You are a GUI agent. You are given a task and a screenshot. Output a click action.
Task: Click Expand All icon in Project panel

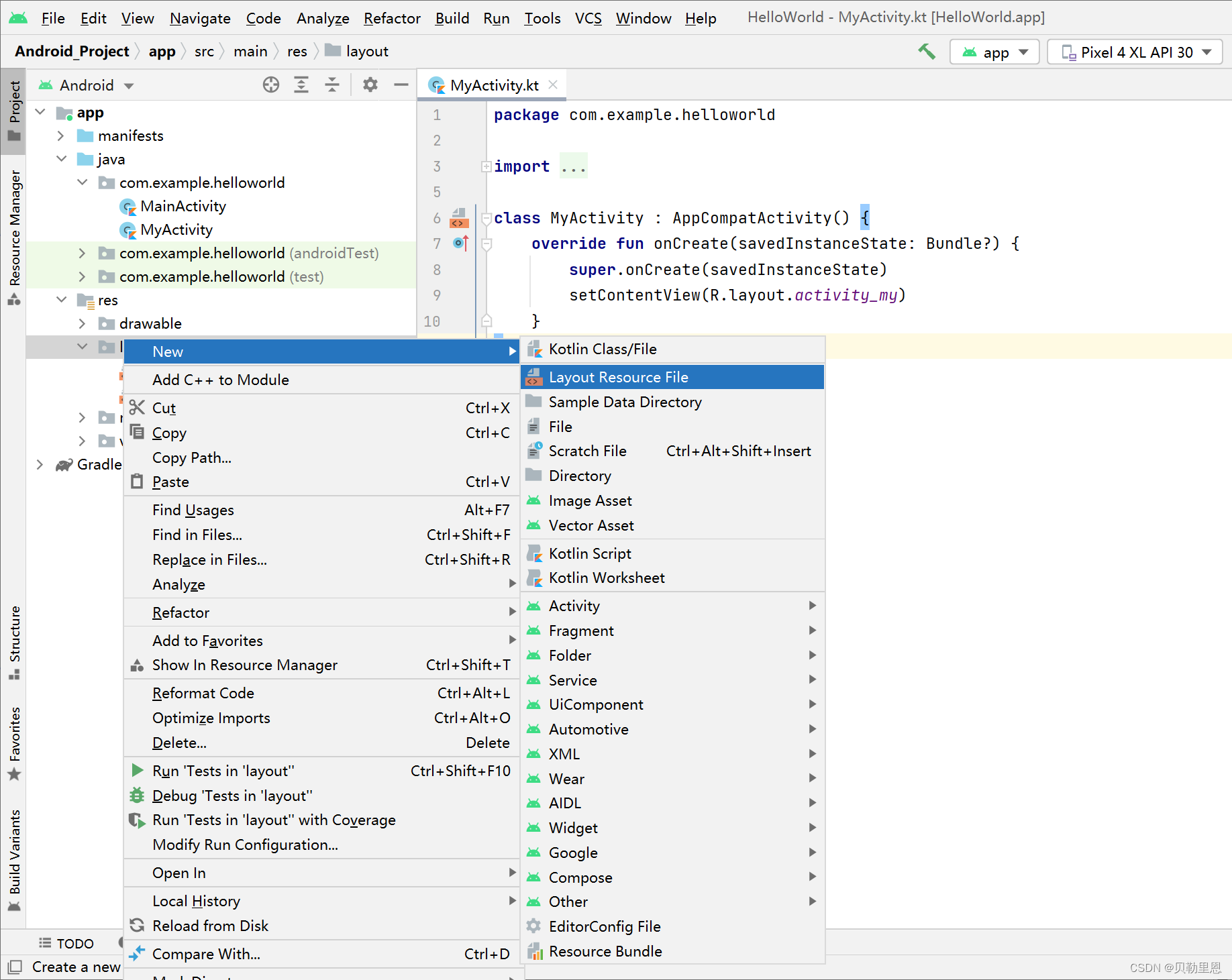click(301, 85)
